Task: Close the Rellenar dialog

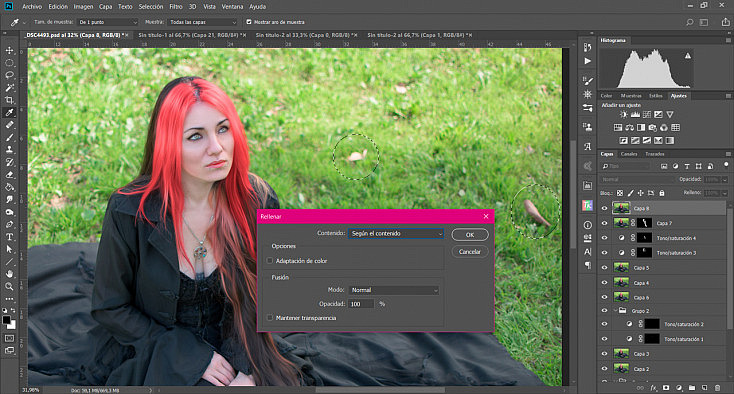Action: click(x=486, y=216)
